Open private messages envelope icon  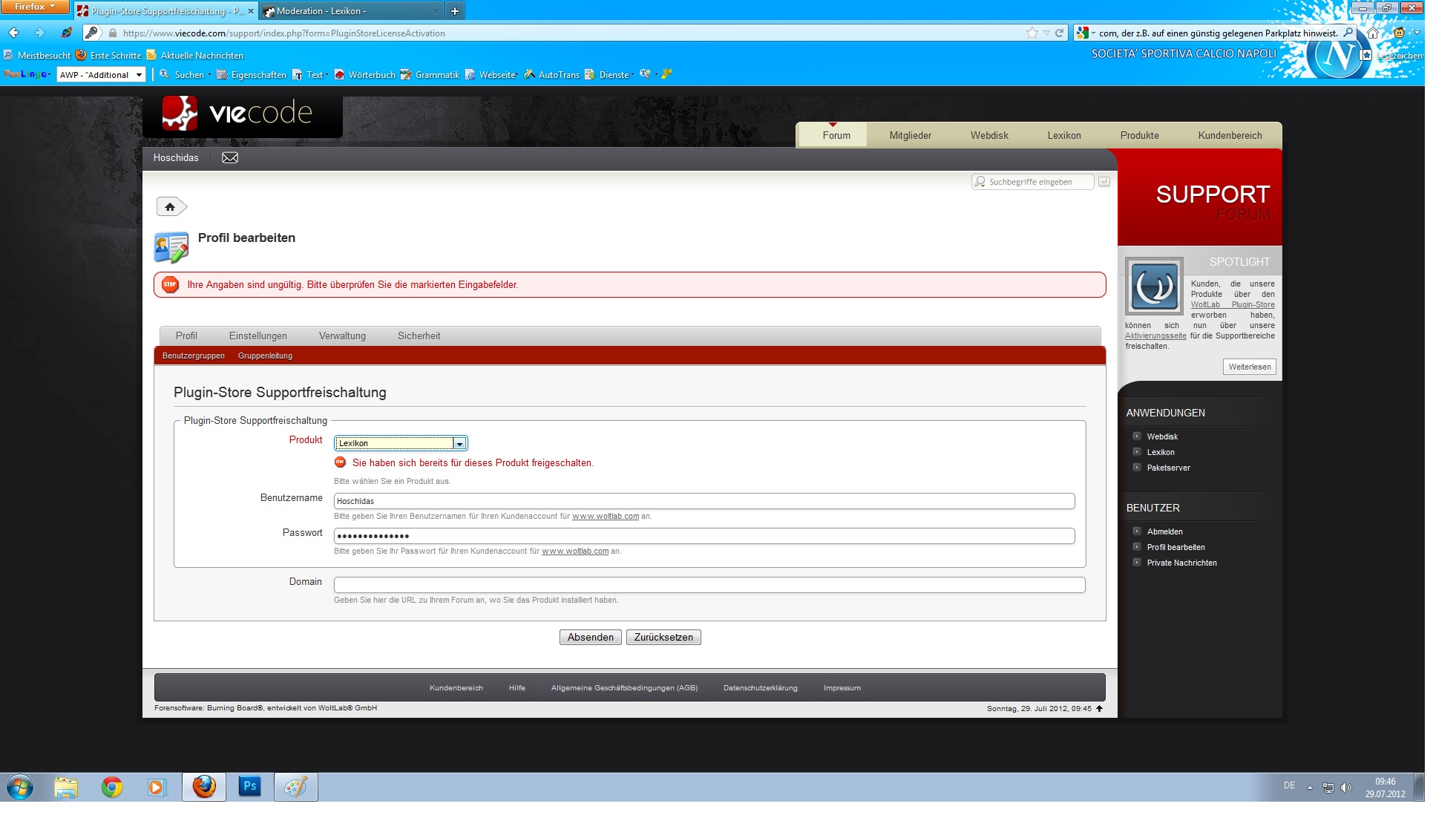point(230,157)
